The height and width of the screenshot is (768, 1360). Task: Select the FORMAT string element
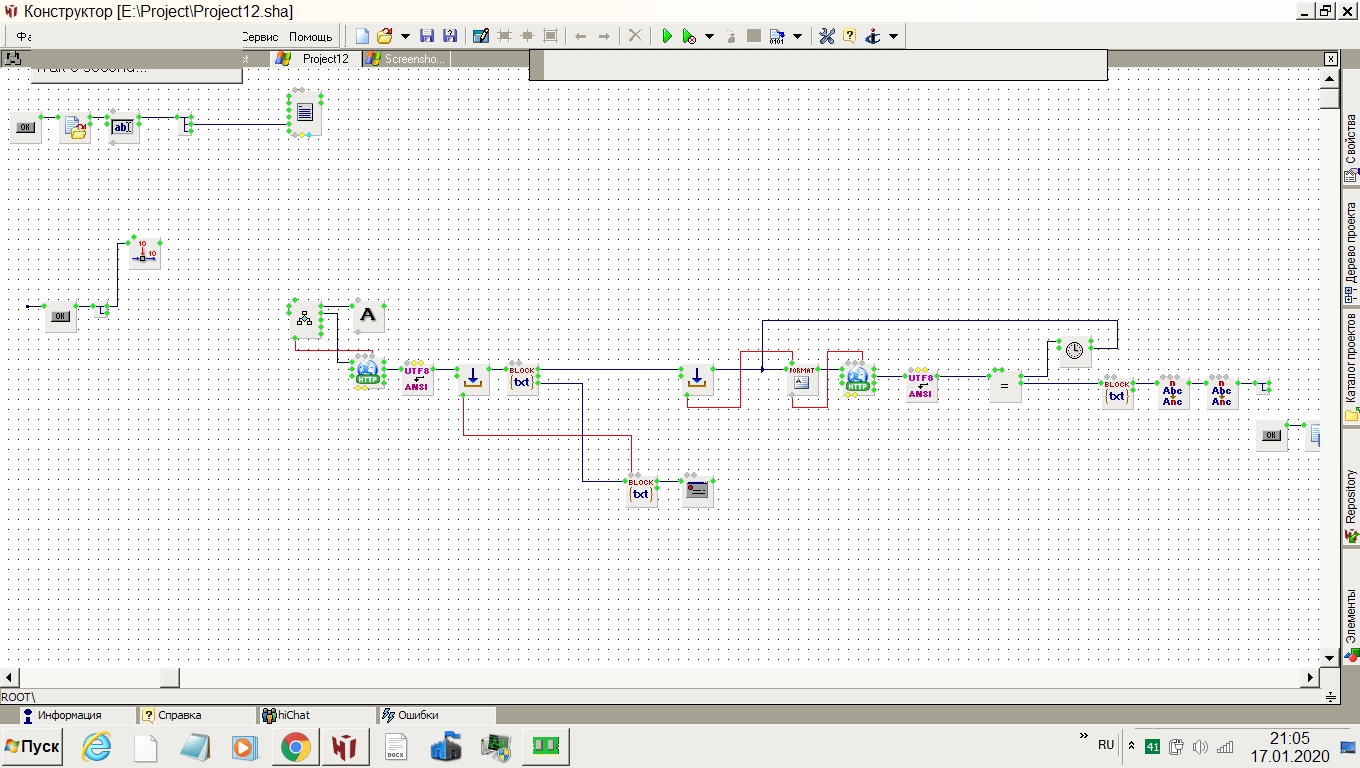click(803, 379)
